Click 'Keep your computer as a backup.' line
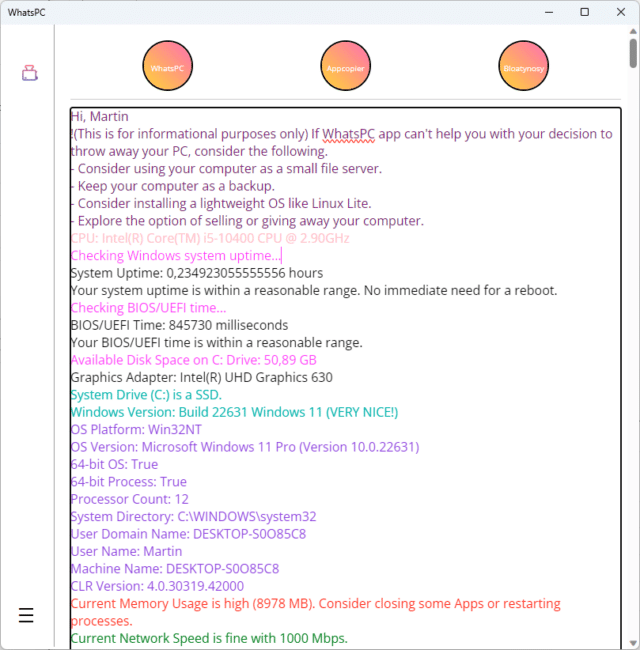Image resolution: width=640 pixels, height=650 pixels. coord(173,186)
